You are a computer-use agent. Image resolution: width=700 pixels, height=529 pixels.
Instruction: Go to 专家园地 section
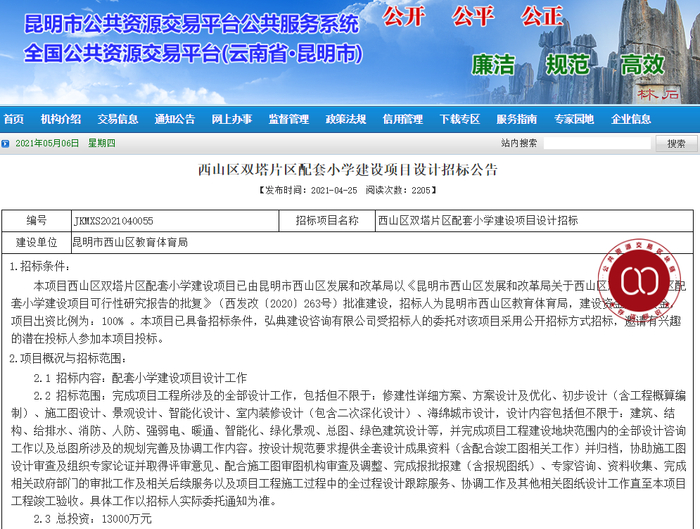tap(574, 119)
